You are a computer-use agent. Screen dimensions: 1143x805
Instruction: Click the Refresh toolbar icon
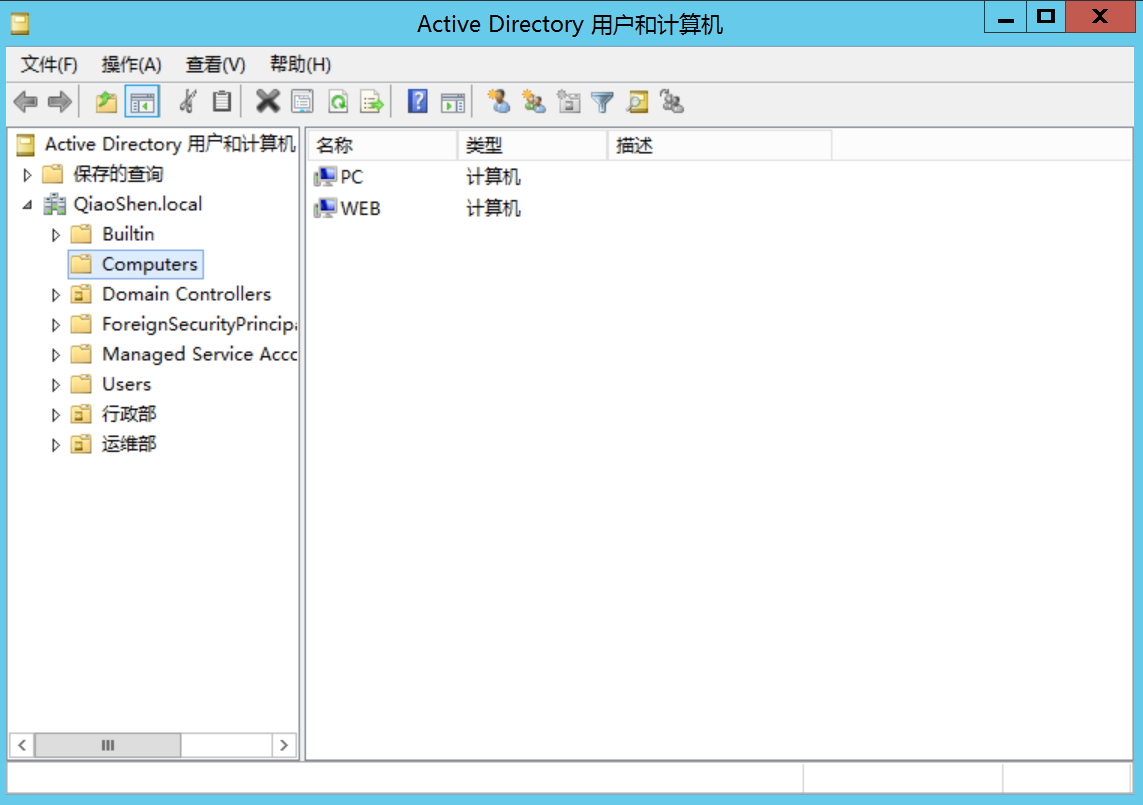click(338, 101)
